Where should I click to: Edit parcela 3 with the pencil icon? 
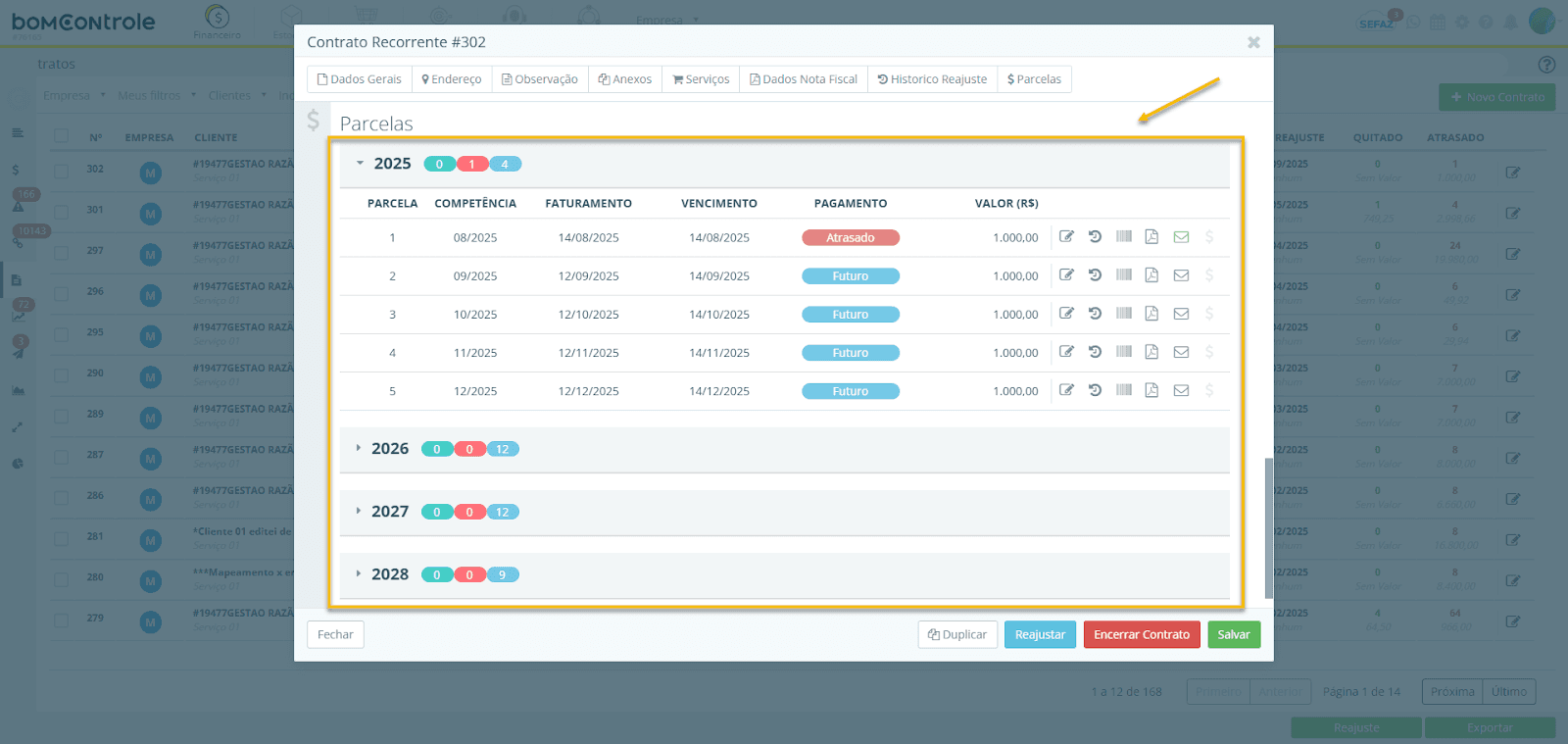(1066, 313)
